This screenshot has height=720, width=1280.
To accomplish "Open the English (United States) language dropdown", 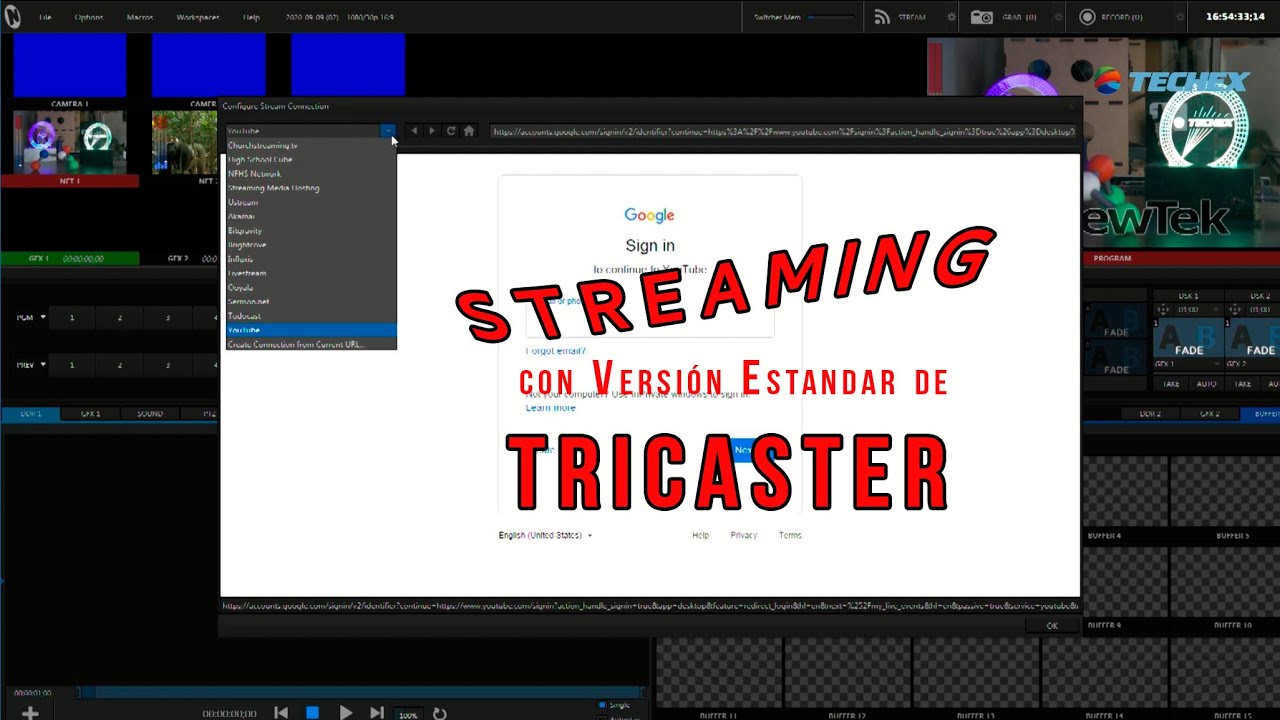I will click(545, 535).
